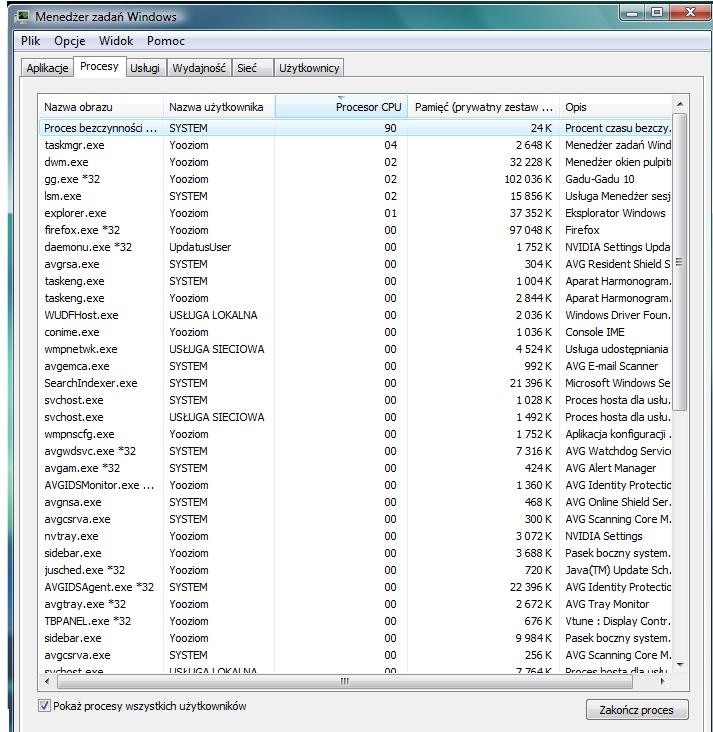Click the 'AVG Alert Manager' description cell
The width and height of the screenshot is (713, 732).
pyautogui.click(x=610, y=468)
